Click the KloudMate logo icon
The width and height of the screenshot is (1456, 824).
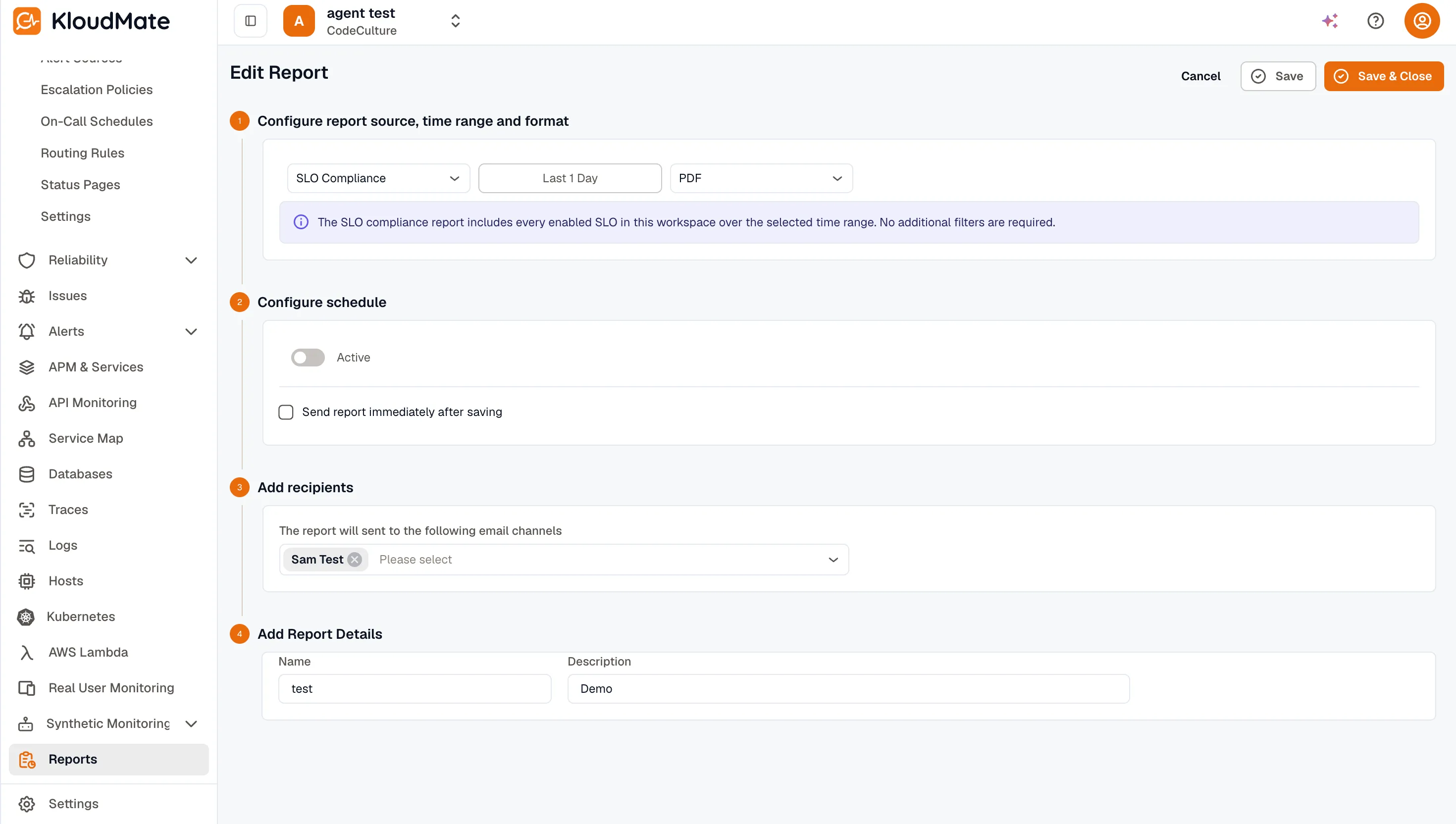pos(27,21)
